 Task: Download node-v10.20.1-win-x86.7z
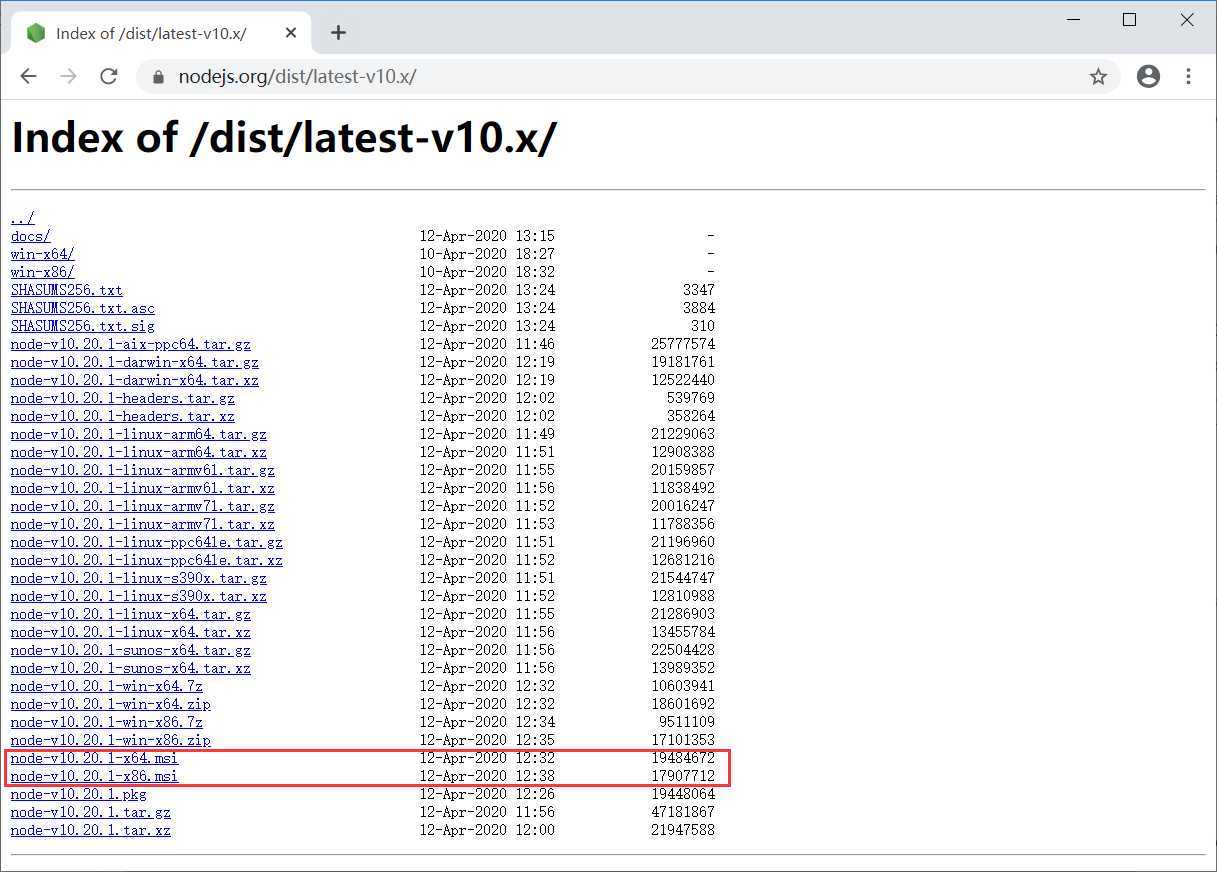coord(107,722)
